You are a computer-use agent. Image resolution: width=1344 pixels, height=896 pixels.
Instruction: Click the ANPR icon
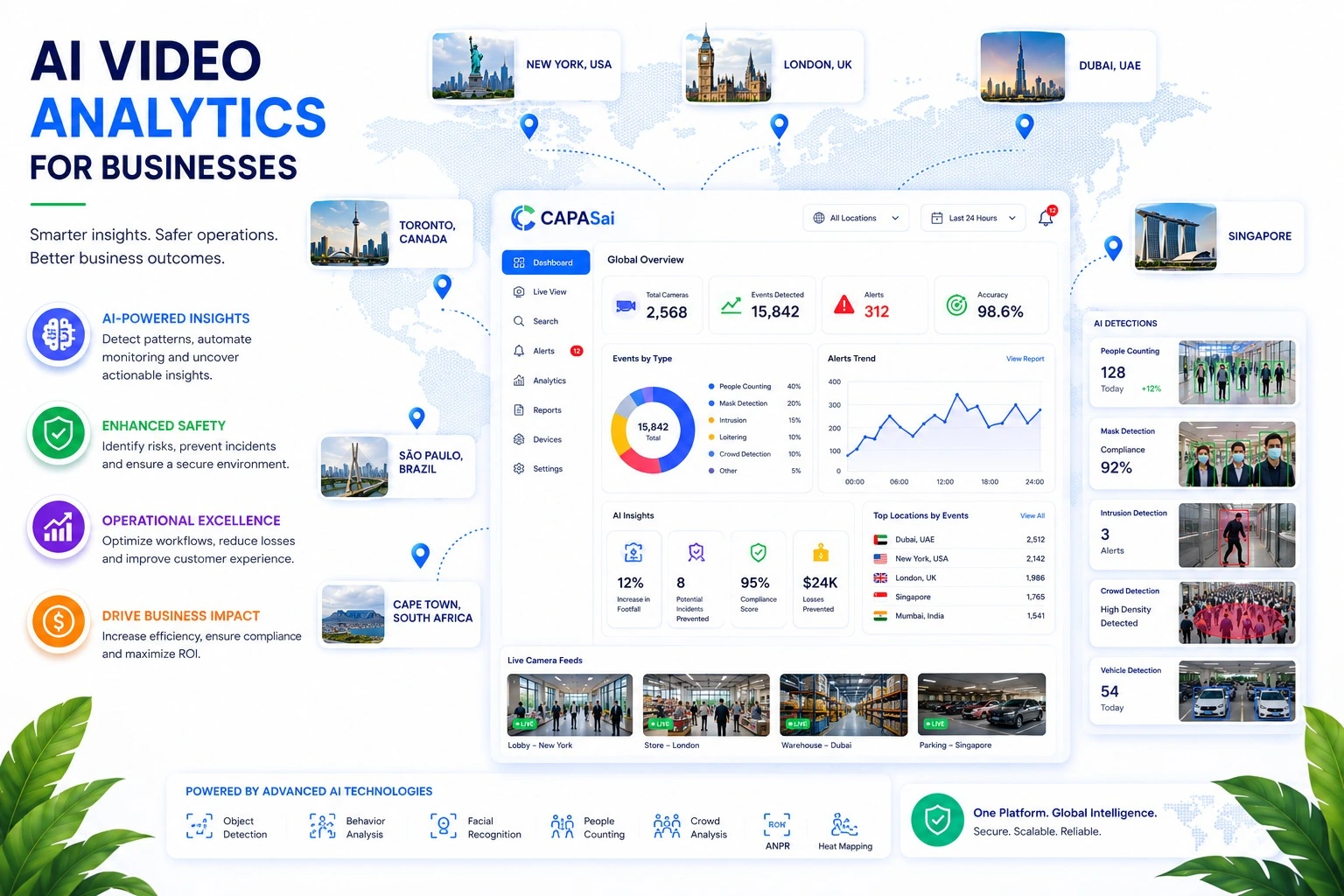(x=777, y=824)
